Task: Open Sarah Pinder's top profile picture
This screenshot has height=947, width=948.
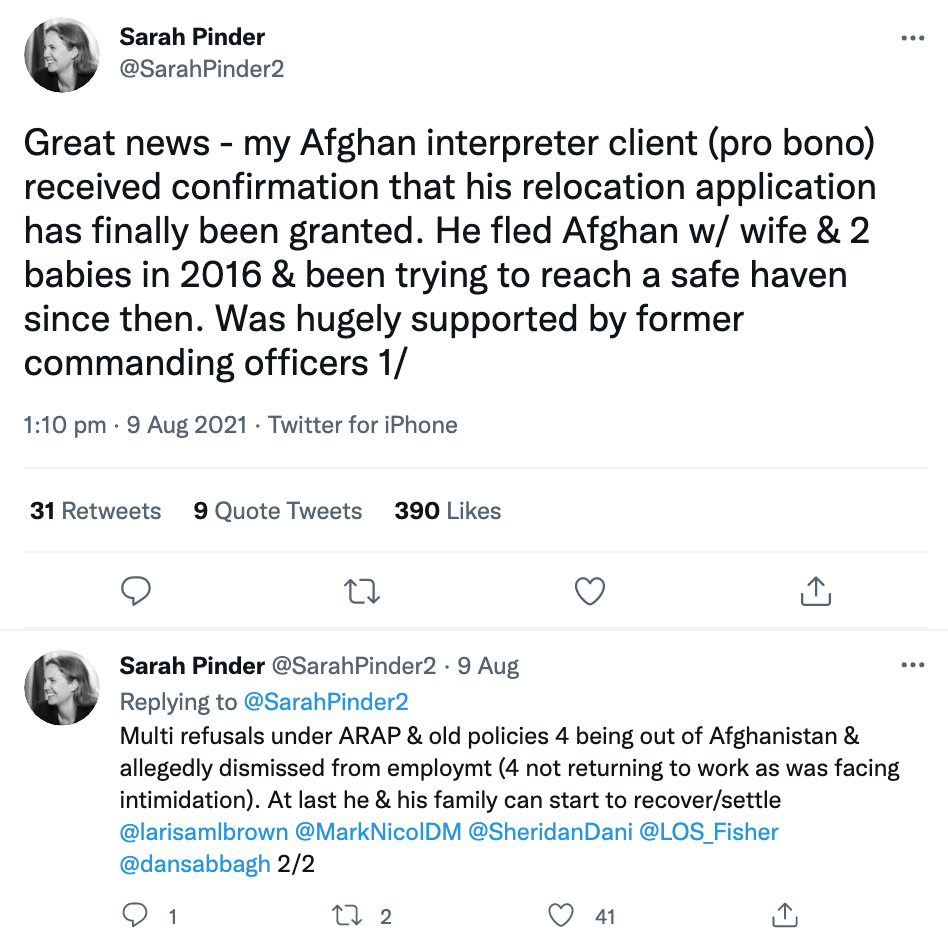Action: (x=62, y=54)
